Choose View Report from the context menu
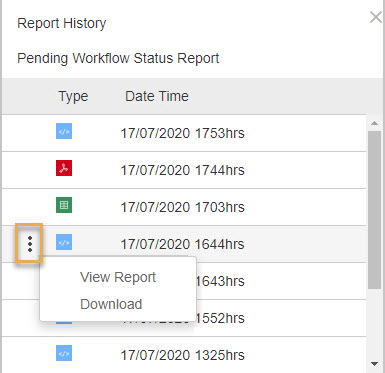Screen dimensions: 385x373 tap(118, 277)
